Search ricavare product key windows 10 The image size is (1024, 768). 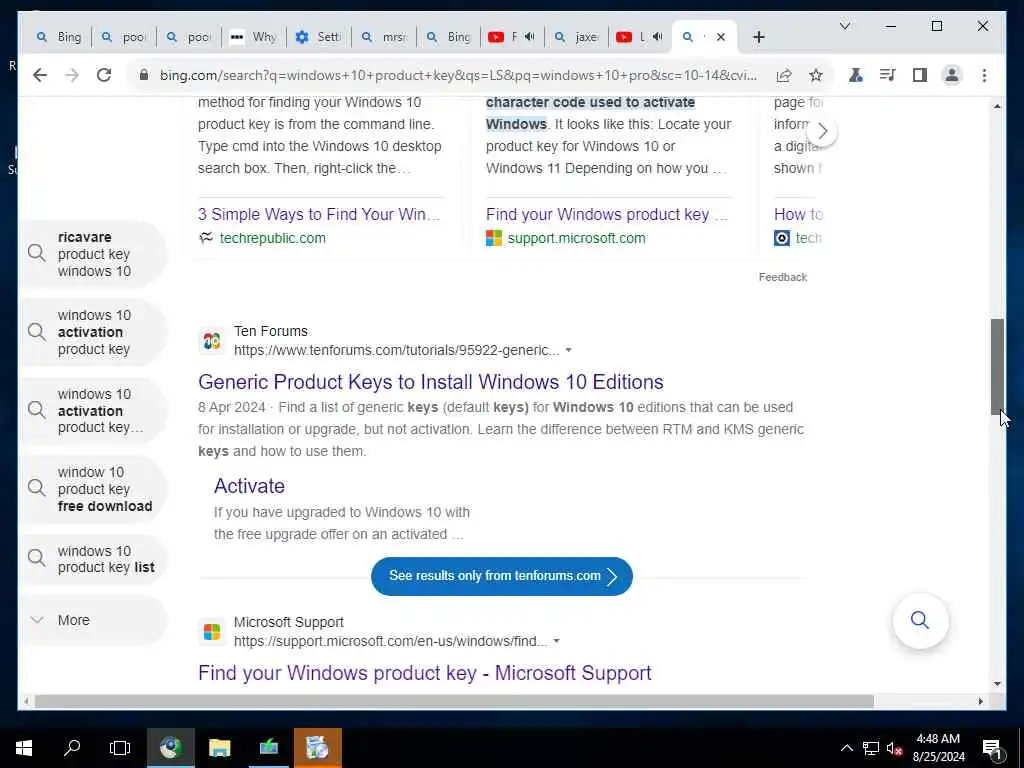(93, 254)
